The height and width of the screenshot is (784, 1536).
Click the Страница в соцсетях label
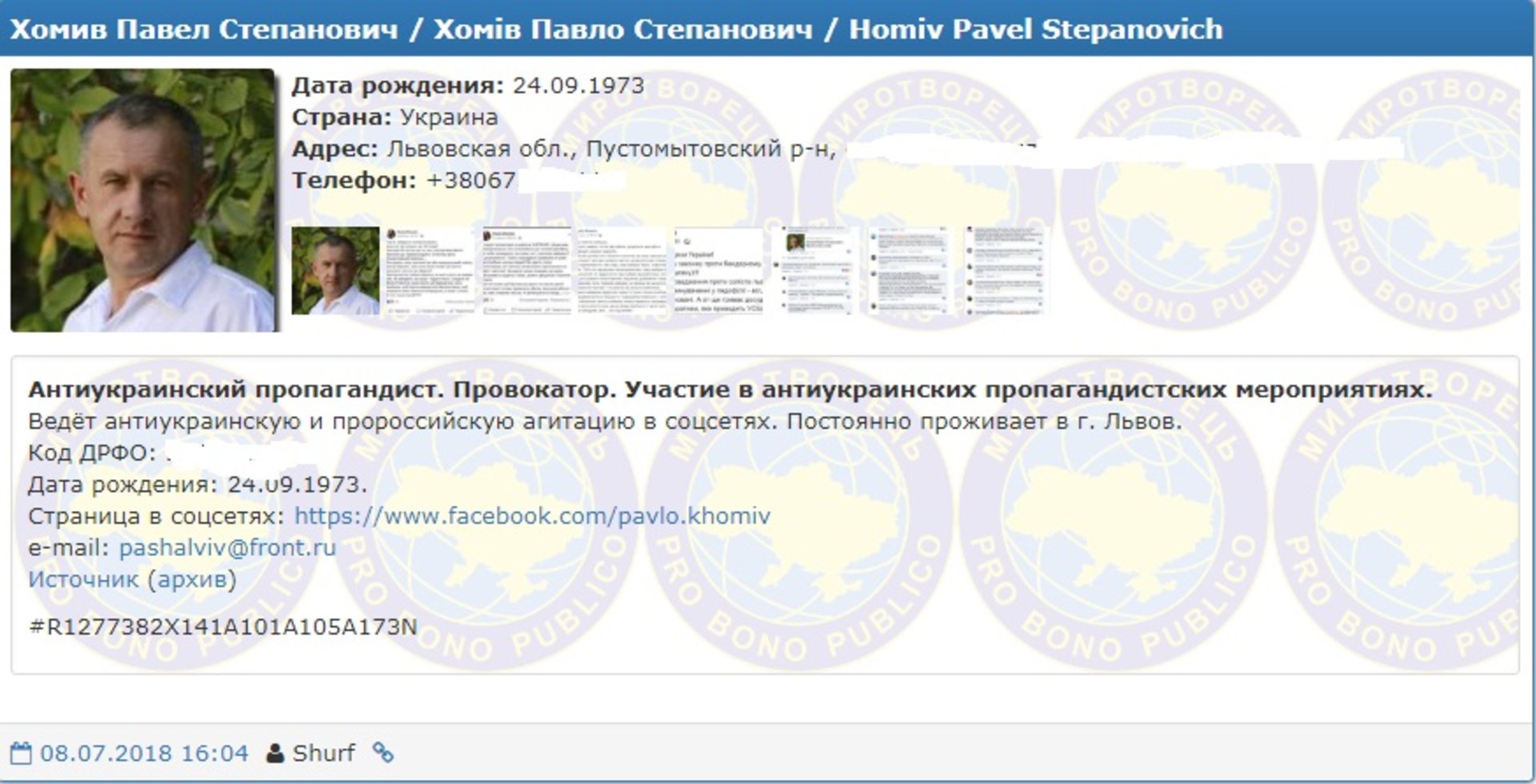click(156, 516)
